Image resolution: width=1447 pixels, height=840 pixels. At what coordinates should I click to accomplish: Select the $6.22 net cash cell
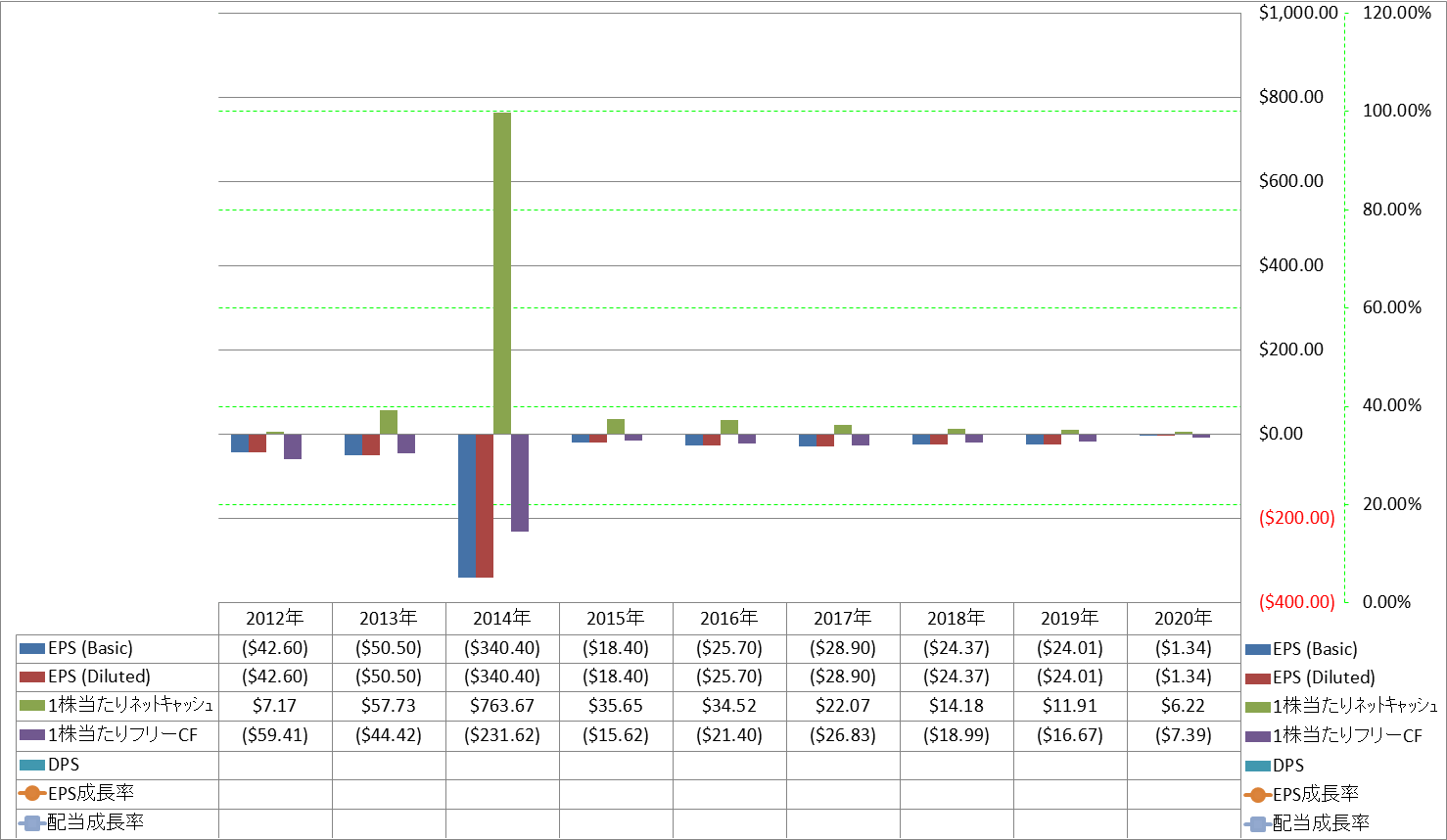point(1184,706)
